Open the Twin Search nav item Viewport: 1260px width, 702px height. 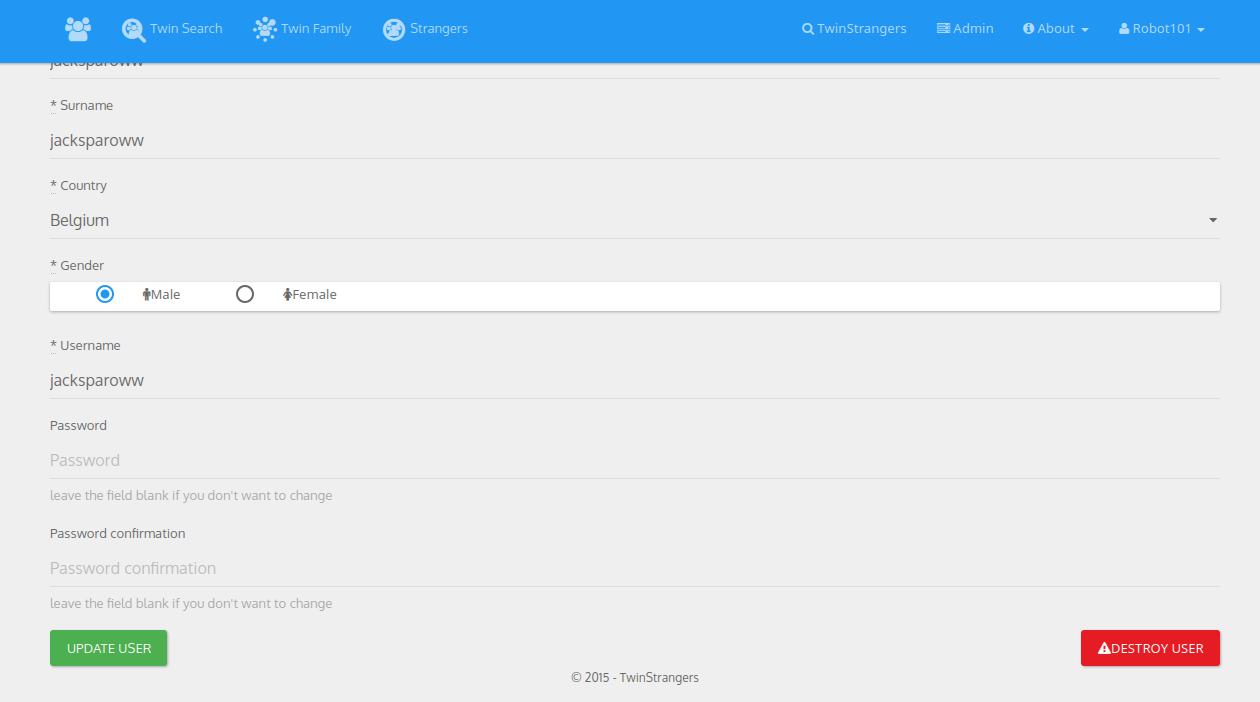pos(172,29)
